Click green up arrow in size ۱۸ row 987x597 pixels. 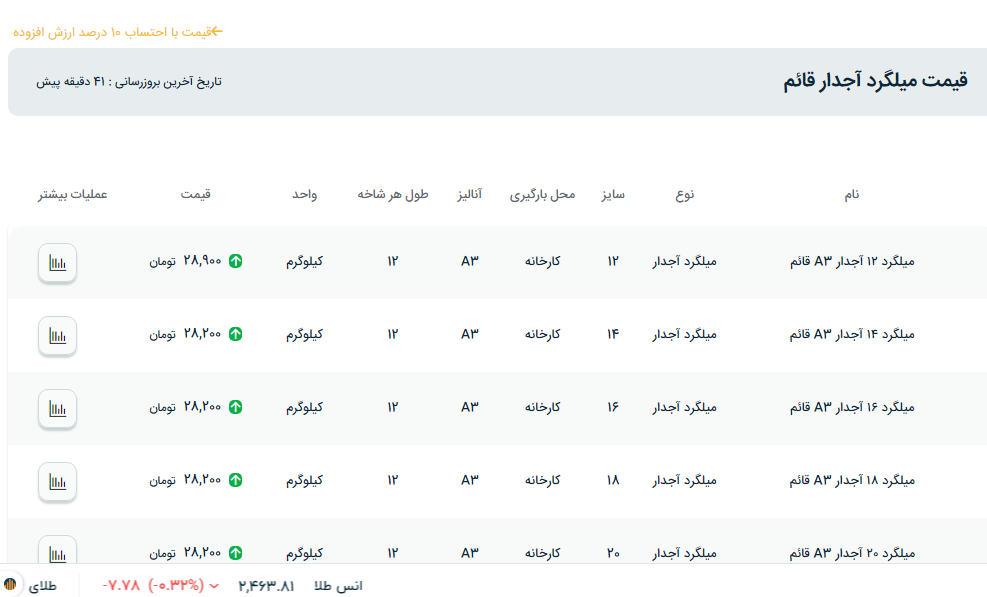click(236, 480)
